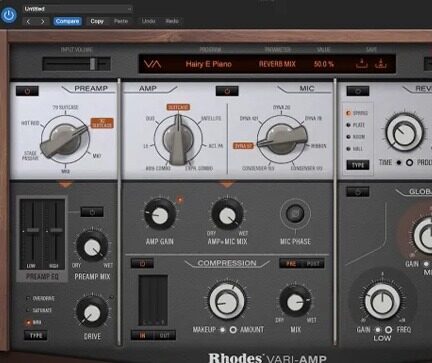Click the preamp selector knob
432x363 pixels.
(x=65, y=139)
